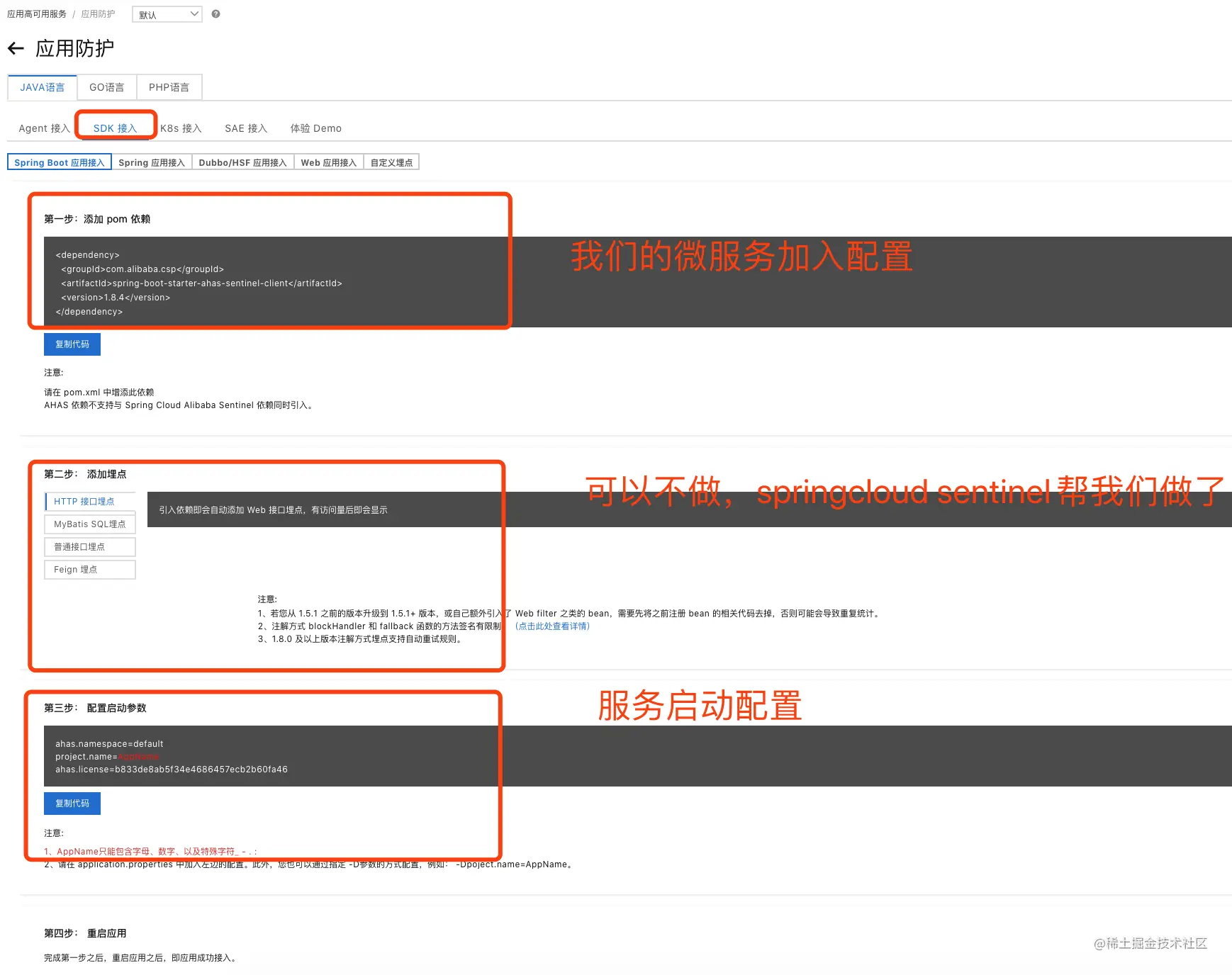Select Web 应用接入 option
This screenshot has width=1232, height=975.
pyautogui.click(x=329, y=162)
